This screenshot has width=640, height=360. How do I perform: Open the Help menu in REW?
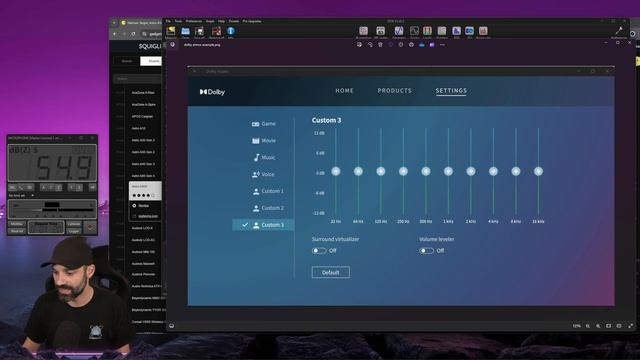(x=221, y=21)
